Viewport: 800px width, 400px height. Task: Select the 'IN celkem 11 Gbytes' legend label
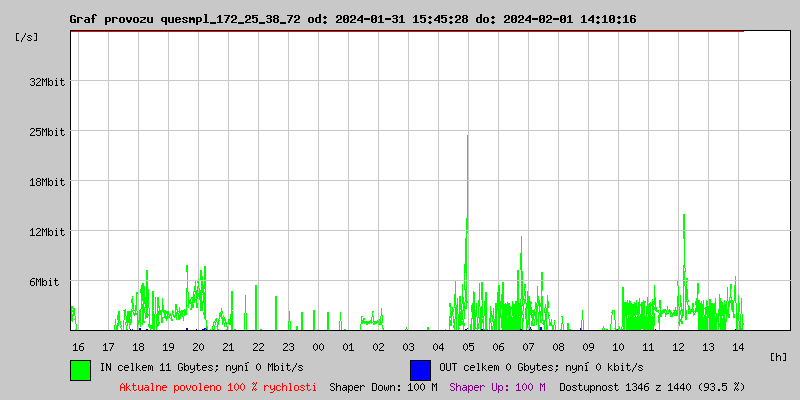[x=214, y=367]
